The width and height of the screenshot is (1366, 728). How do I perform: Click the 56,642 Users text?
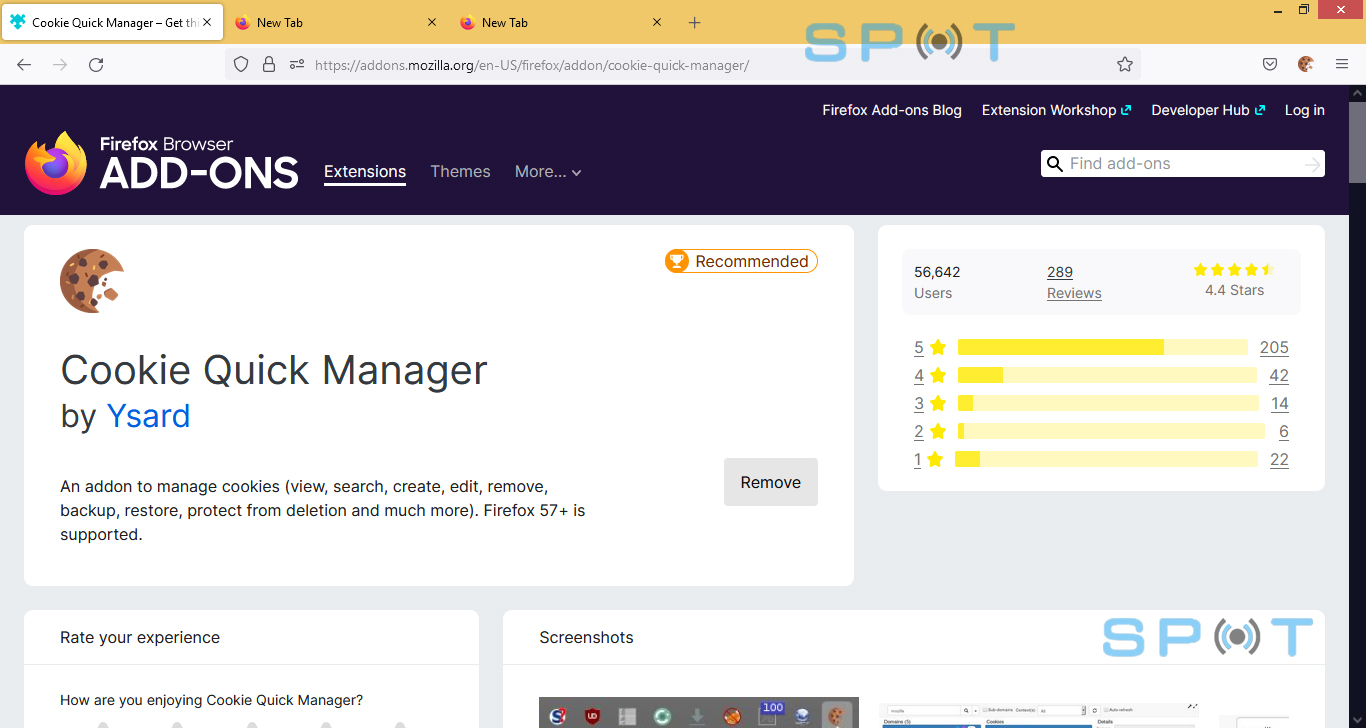coord(937,282)
